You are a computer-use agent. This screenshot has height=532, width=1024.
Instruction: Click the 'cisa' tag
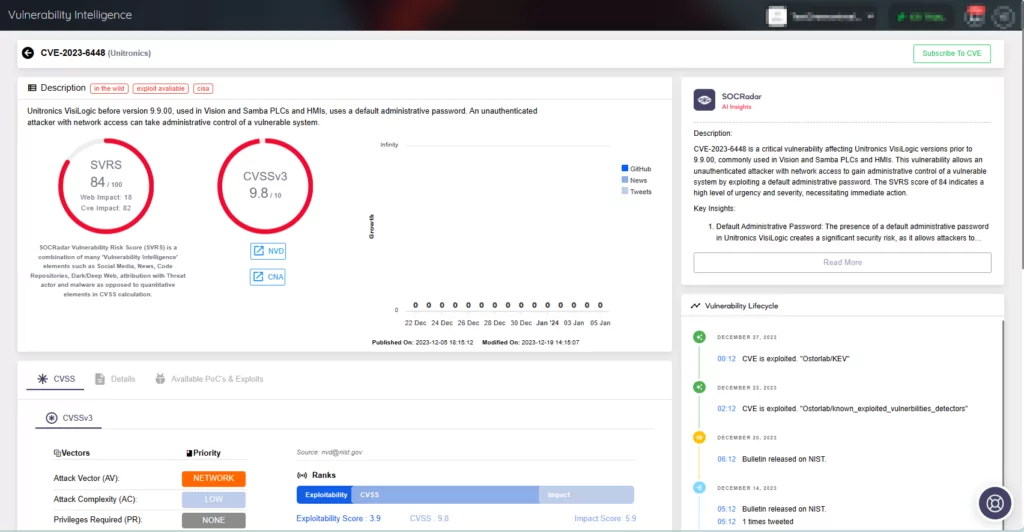pos(203,89)
